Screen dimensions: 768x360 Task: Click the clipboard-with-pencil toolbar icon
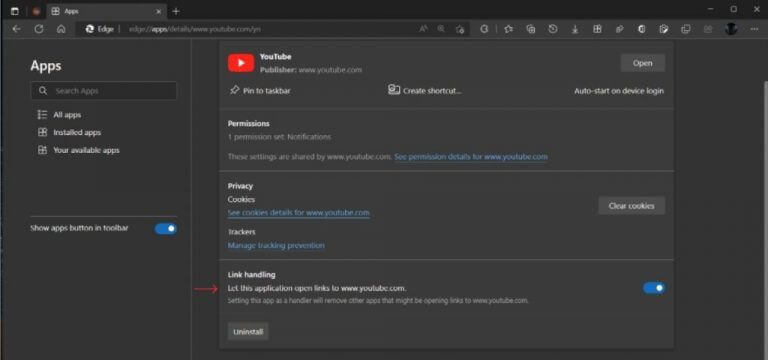[x=664, y=29]
